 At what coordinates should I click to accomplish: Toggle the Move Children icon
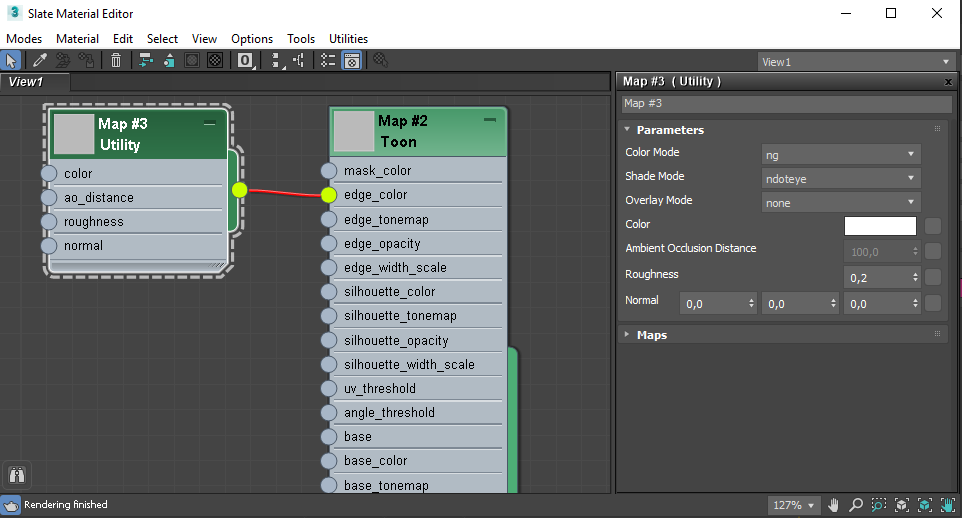tap(145, 60)
